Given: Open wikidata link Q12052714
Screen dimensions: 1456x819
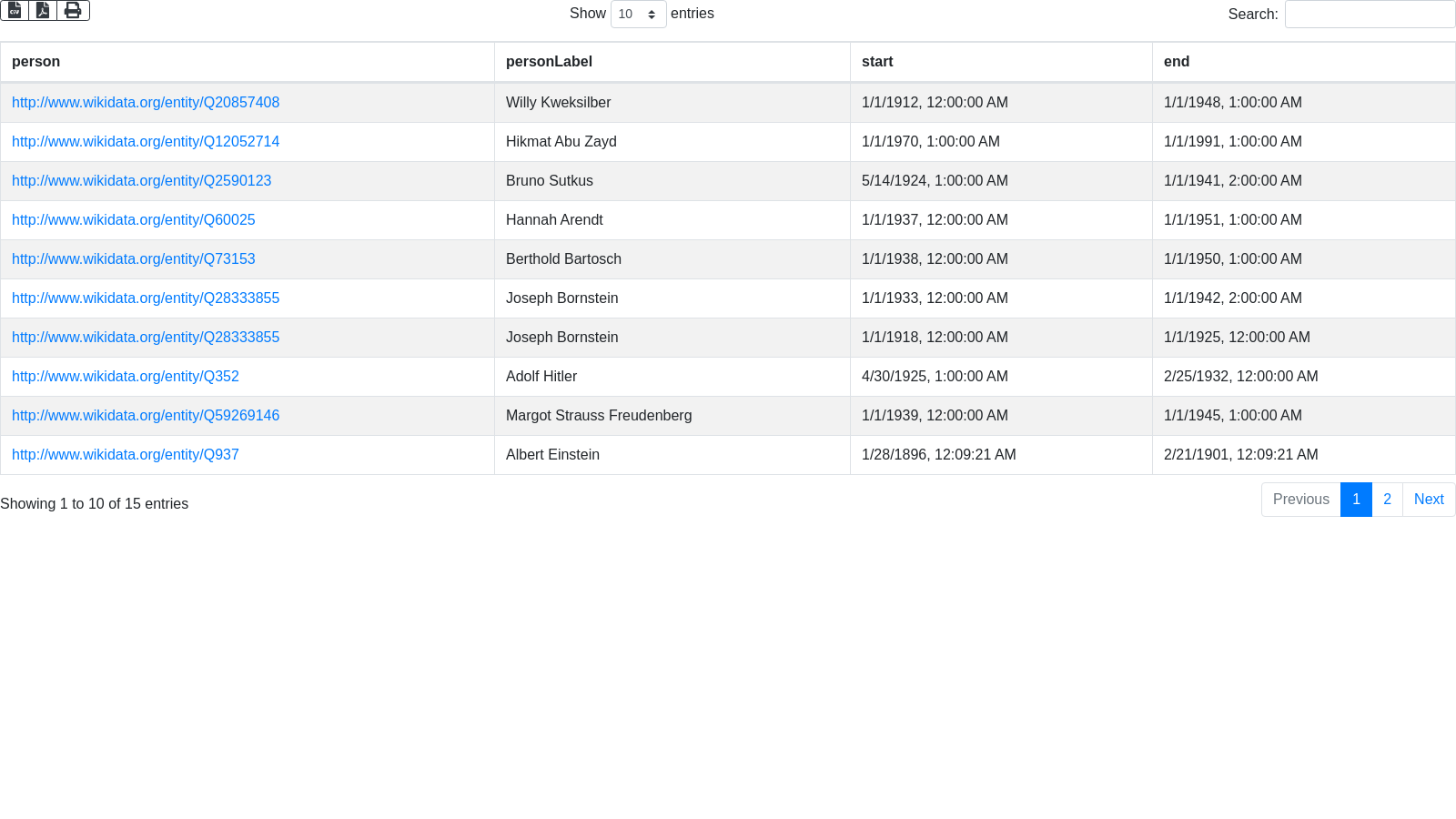Looking at the screenshot, I should [146, 142].
